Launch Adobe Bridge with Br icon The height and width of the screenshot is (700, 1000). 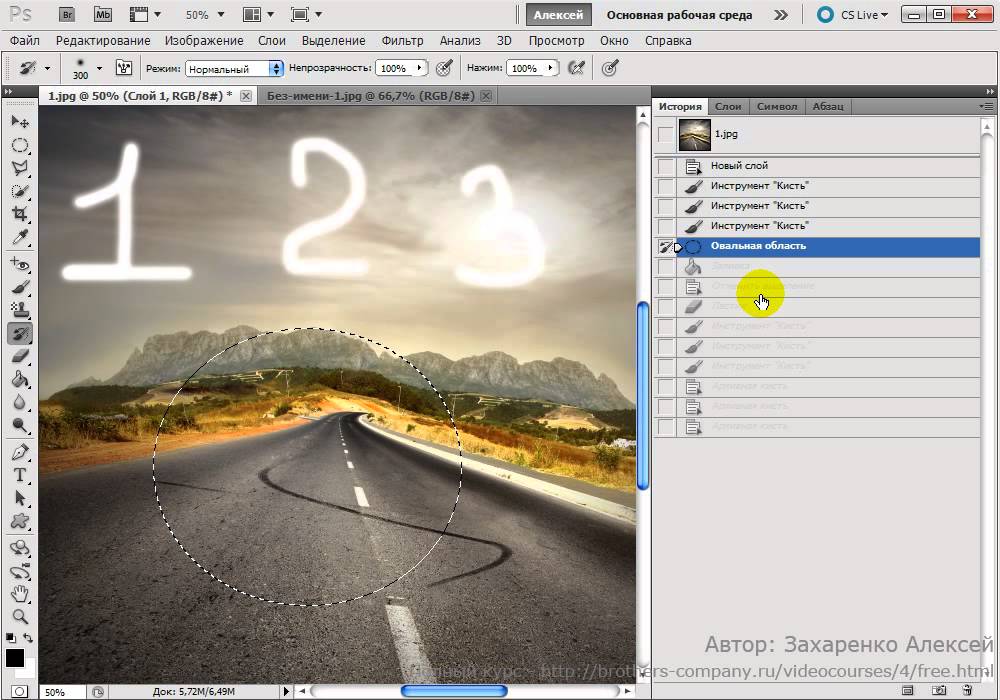pos(67,15)
